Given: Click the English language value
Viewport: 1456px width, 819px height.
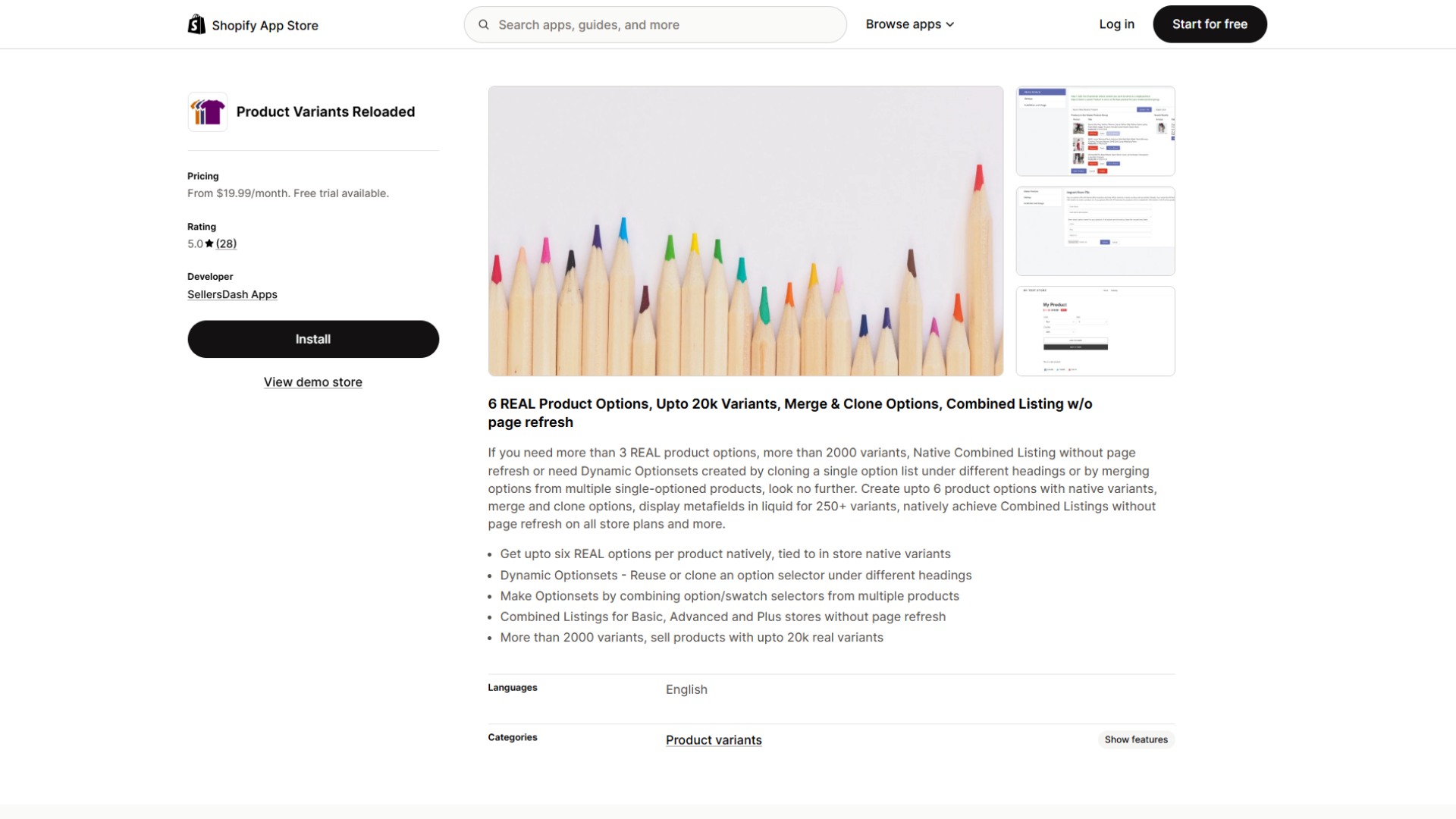Looking at the screenshot, I should pos(686,689).
